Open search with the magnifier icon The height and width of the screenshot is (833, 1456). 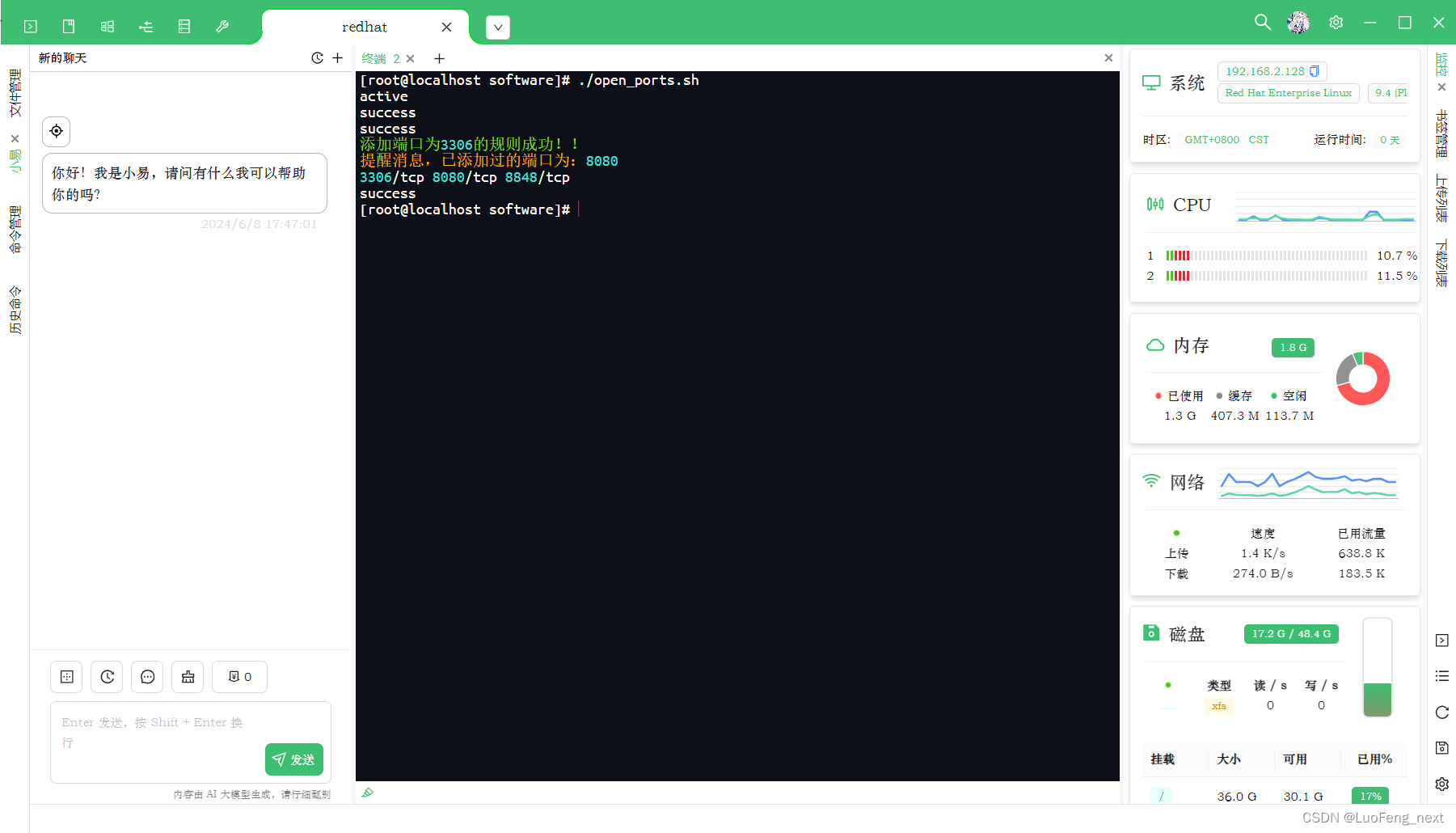coord(1262,22)
